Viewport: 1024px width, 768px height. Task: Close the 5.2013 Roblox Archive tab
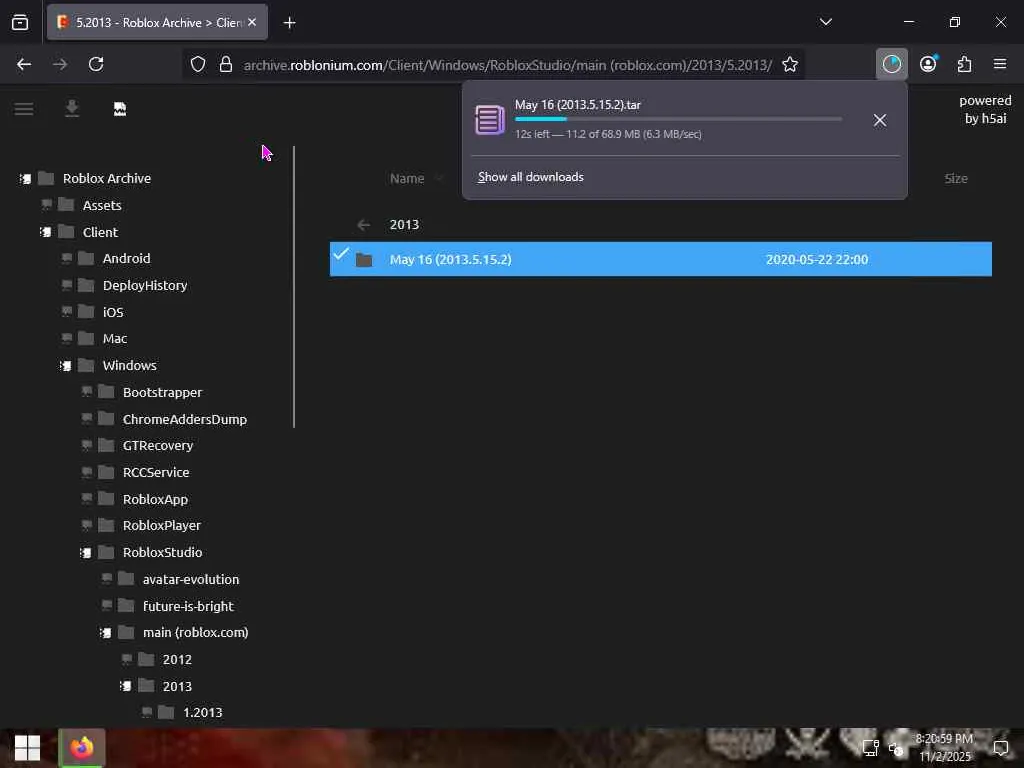click(x=252, y=22)
